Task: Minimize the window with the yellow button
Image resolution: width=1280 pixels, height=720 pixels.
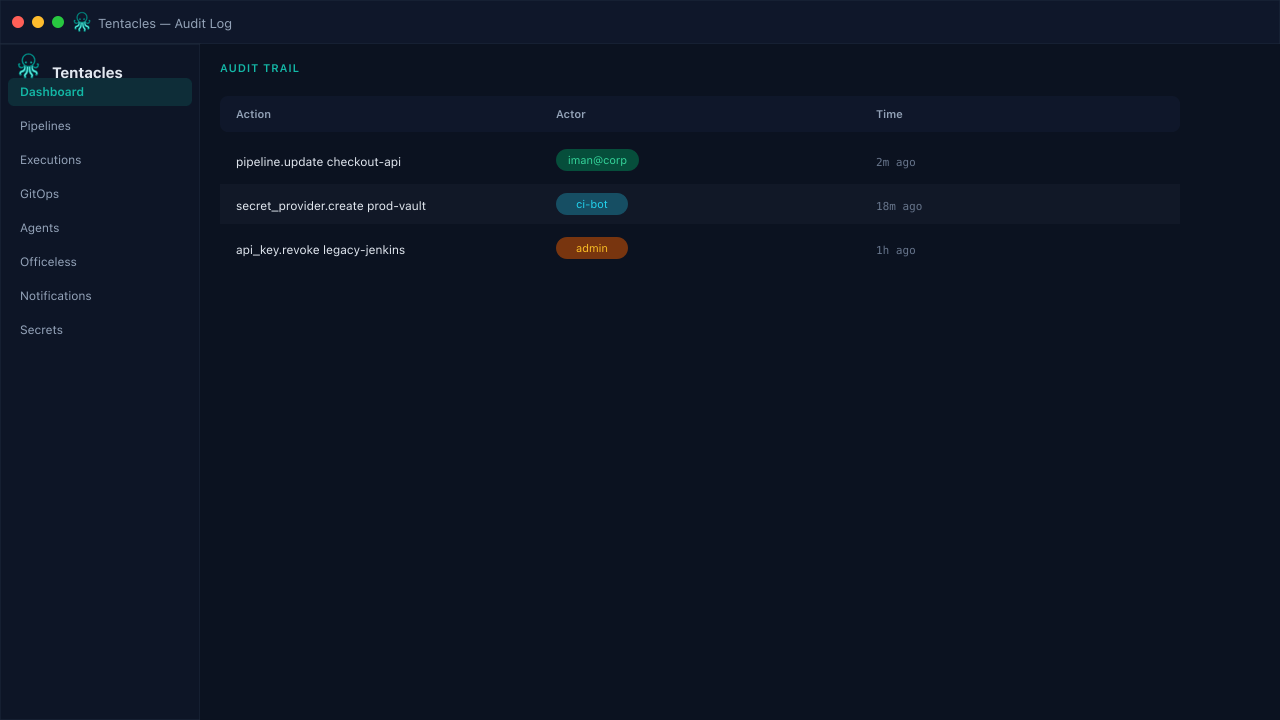Action: [38, 22]
